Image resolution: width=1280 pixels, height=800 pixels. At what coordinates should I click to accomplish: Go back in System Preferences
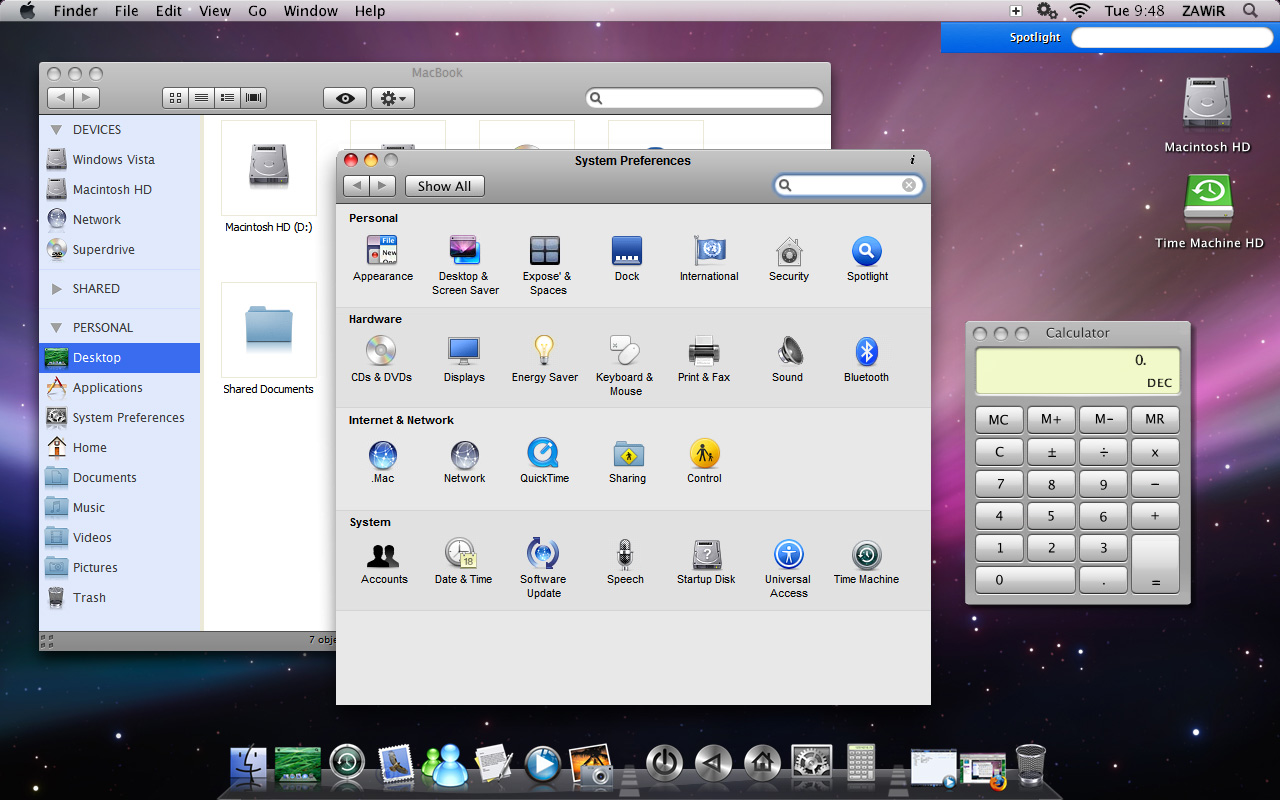point(356,186)
